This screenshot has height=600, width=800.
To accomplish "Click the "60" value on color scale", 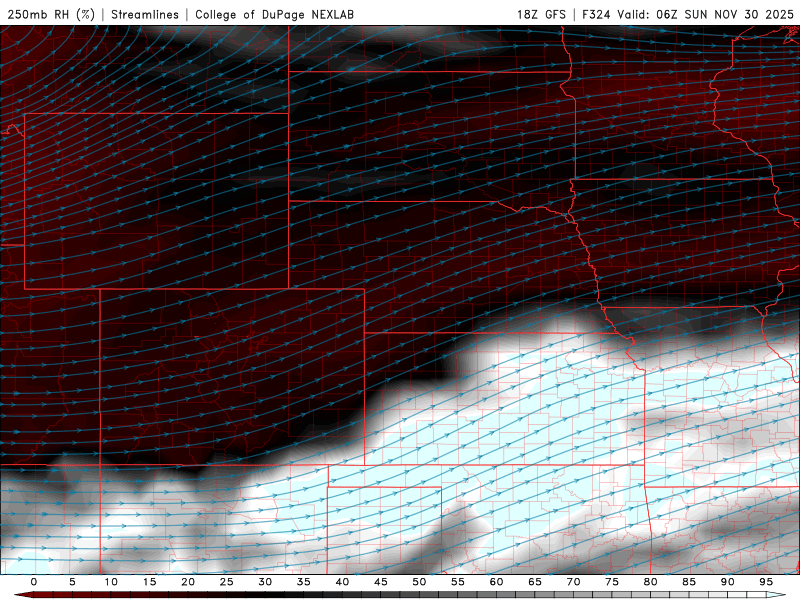I will tap(496, 582).
